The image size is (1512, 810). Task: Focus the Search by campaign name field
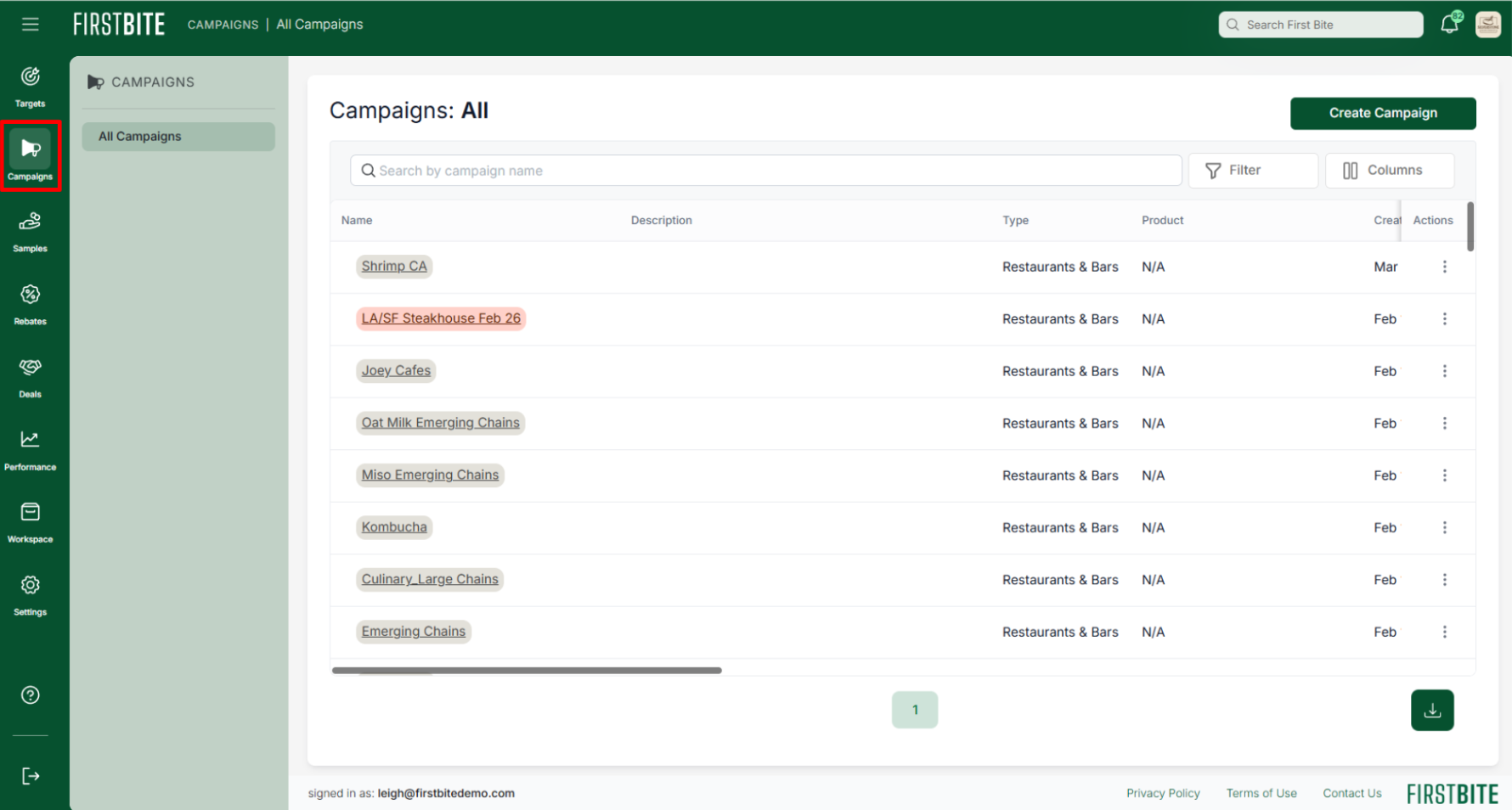pyautogui.click(x=765, y=171)
